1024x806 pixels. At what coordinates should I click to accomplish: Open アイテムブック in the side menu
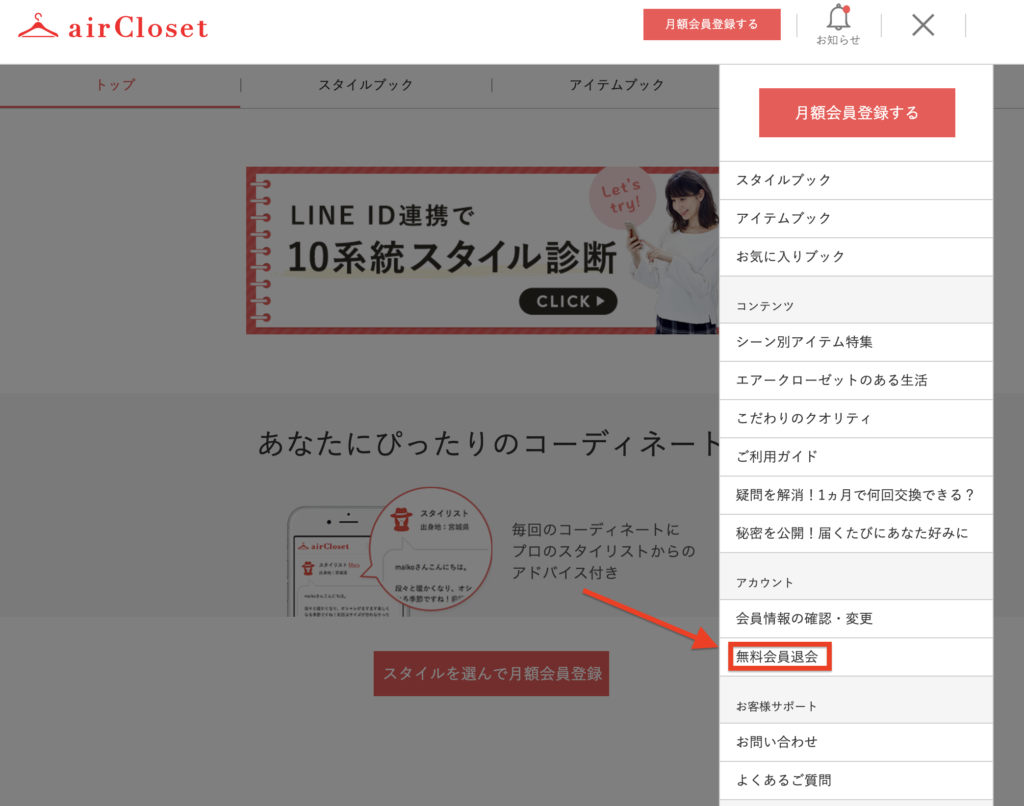pyautogui.click(x=856, y=218)
